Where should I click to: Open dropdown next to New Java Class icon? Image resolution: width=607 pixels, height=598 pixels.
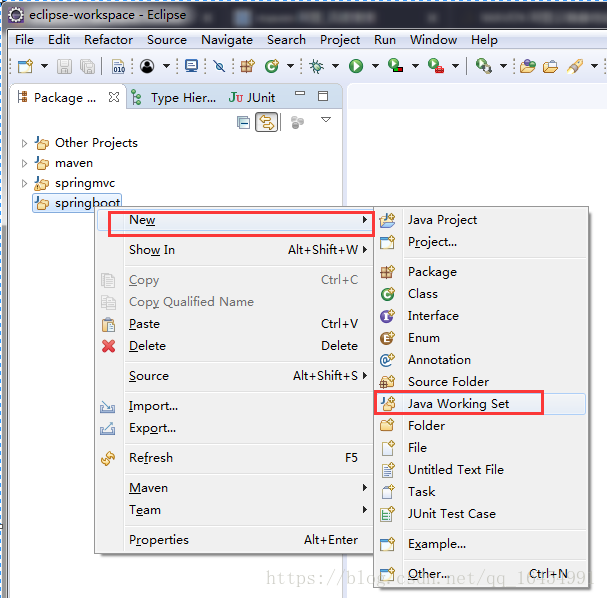290,66
